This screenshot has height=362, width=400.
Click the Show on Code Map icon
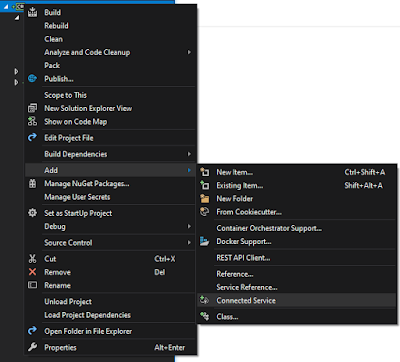tap(32, 121)
